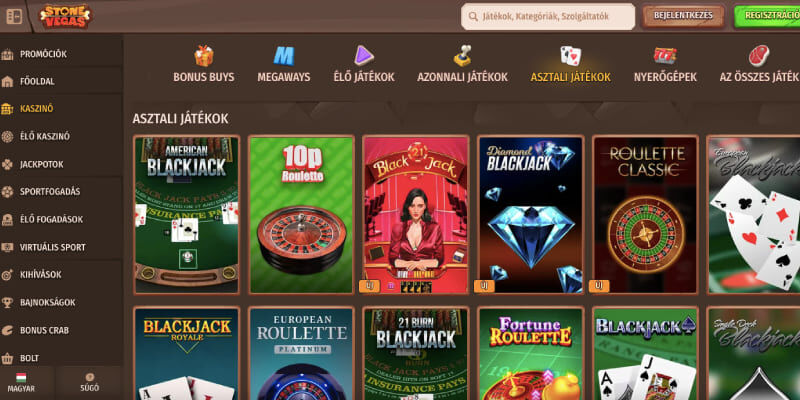Open Magyar language selector

tap(21, 383)
